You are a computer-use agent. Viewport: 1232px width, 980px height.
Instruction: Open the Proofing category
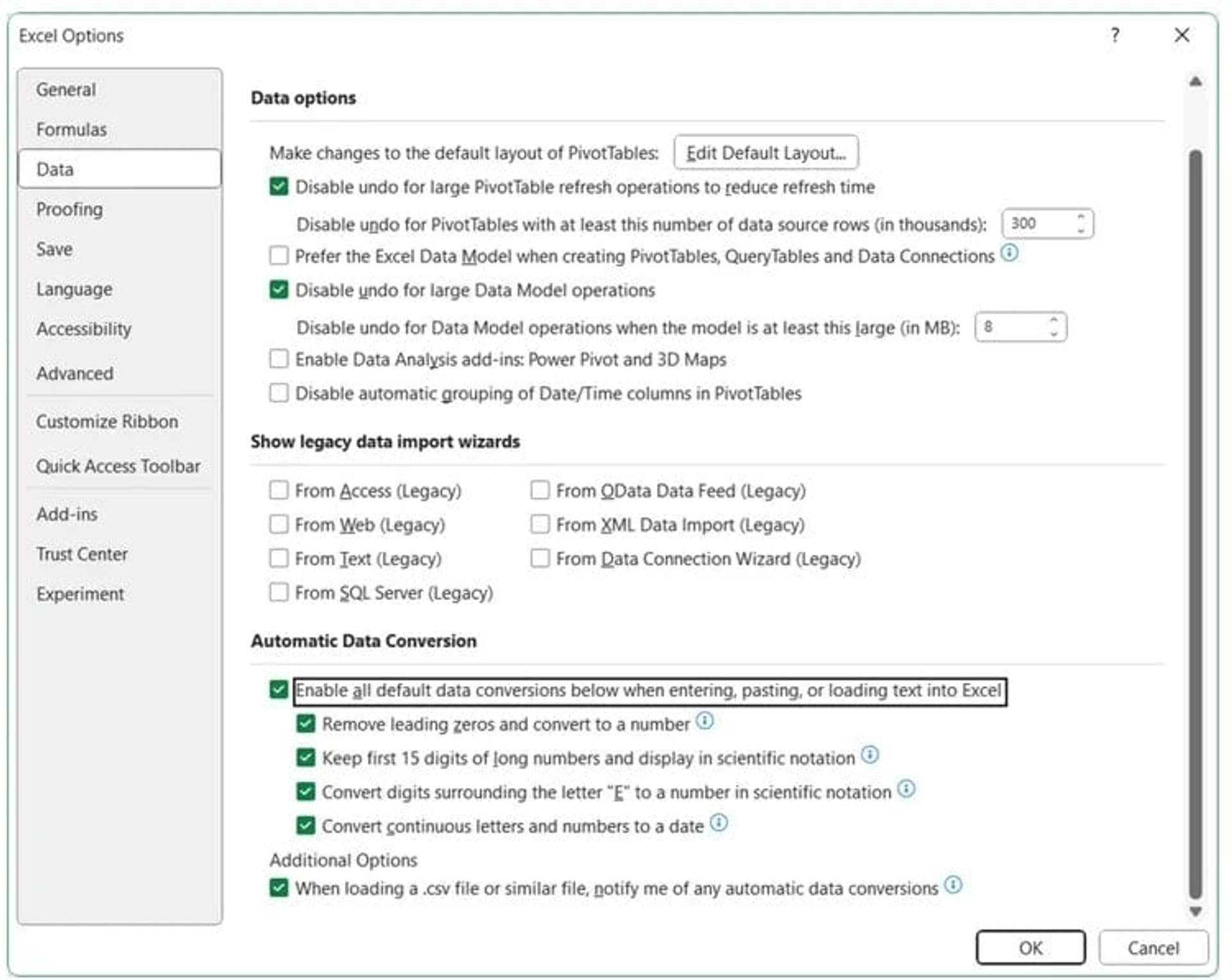coord(119,209)
